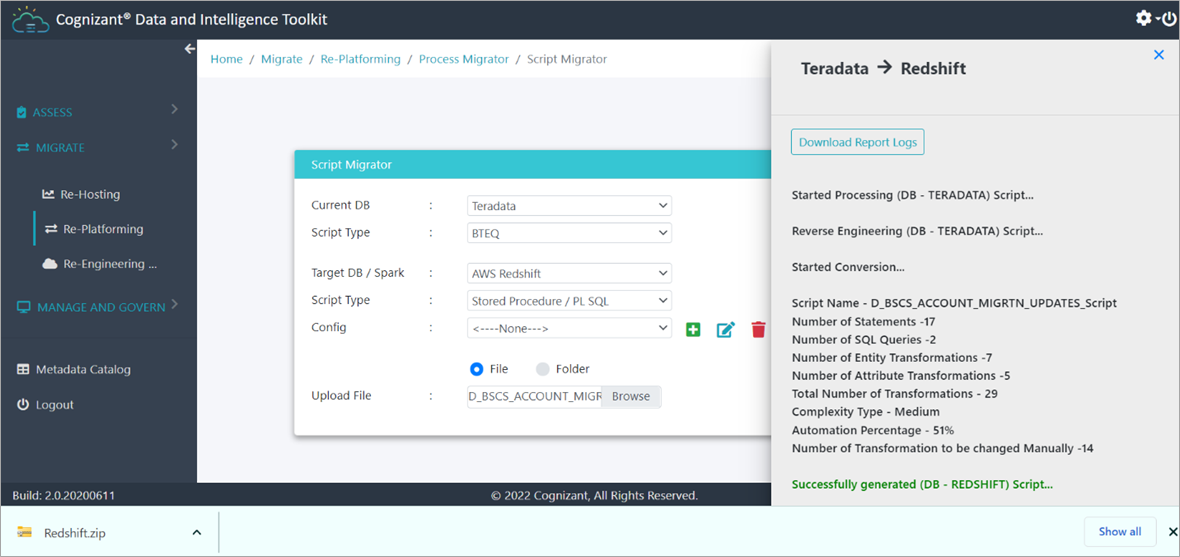
Task: Collapse sidebar with the left arrow icon
Action: (190, 49)
